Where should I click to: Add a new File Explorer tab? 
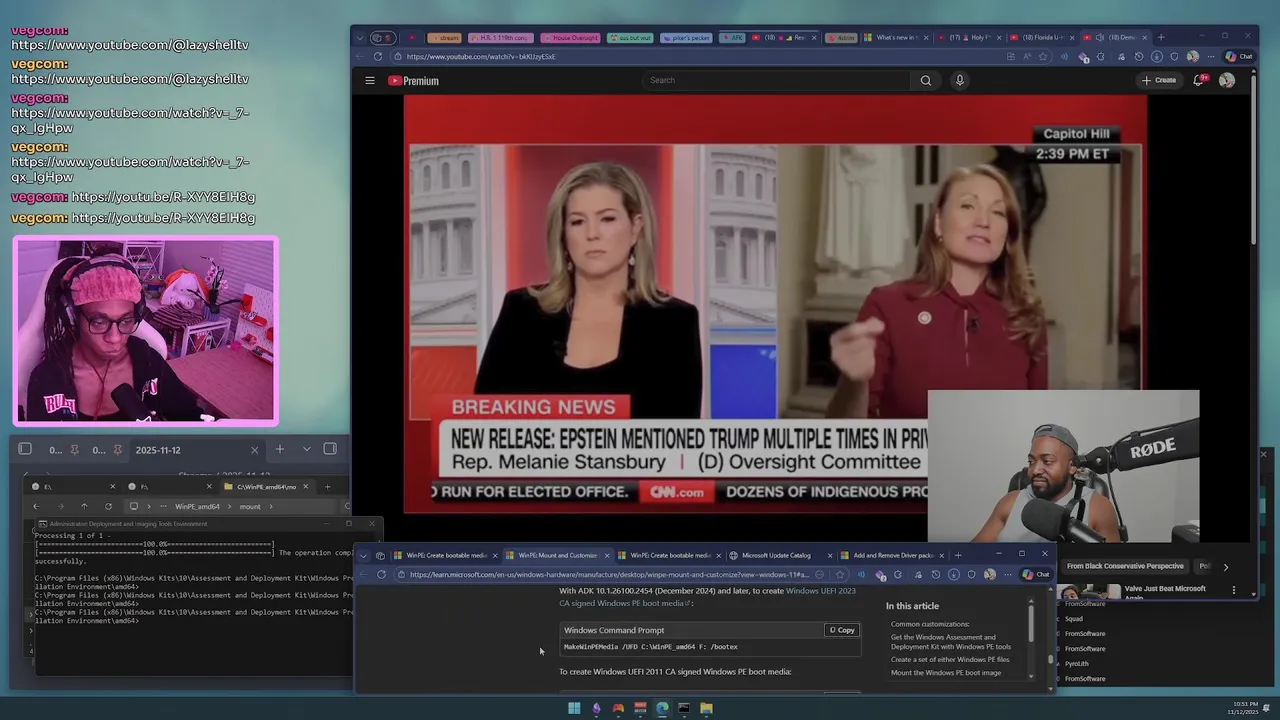click(327, 487)
